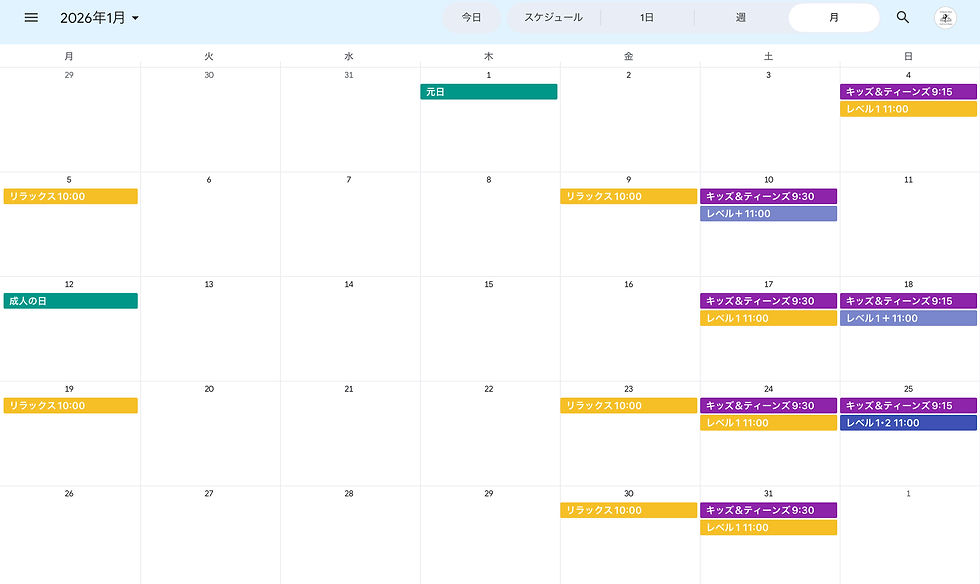980x584 pixels.
Task: Open レベル1 11:00 on January 17
Action: click(x=768, y=318)
